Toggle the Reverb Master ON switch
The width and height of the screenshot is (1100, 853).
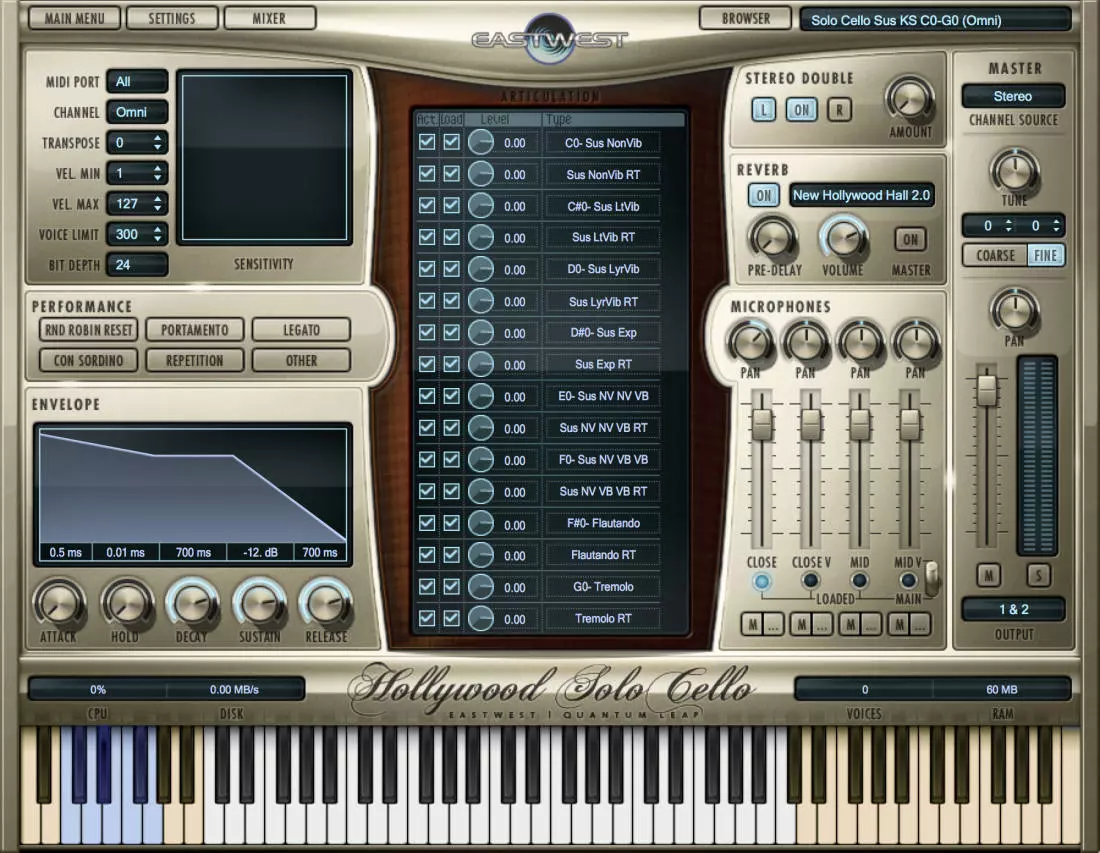pos(910,240)
